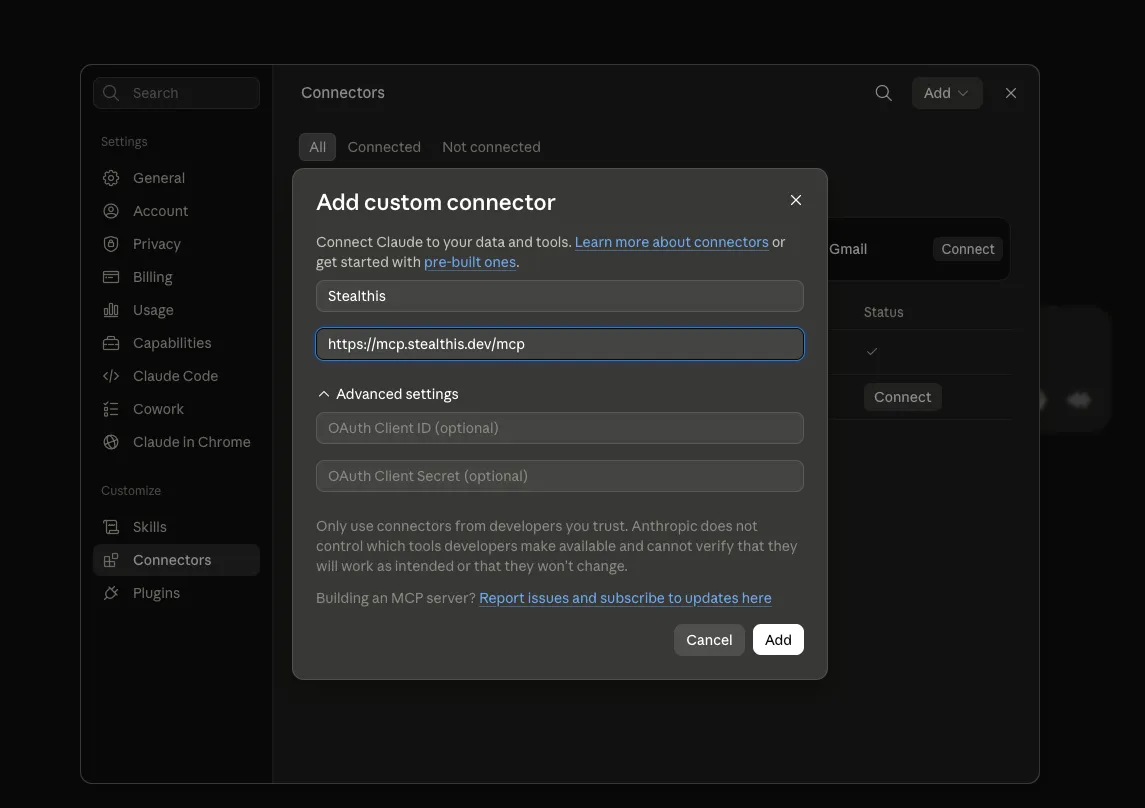The height and width of the screenshot is (808, 1145).
Task: Click the Gmail connector label
Action: click(x=848, y=249)
